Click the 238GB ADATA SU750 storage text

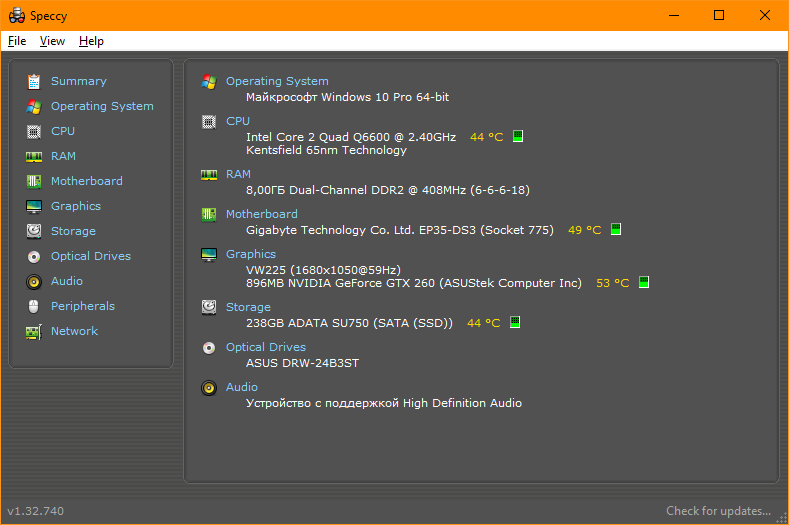click(x=349, y=323)
